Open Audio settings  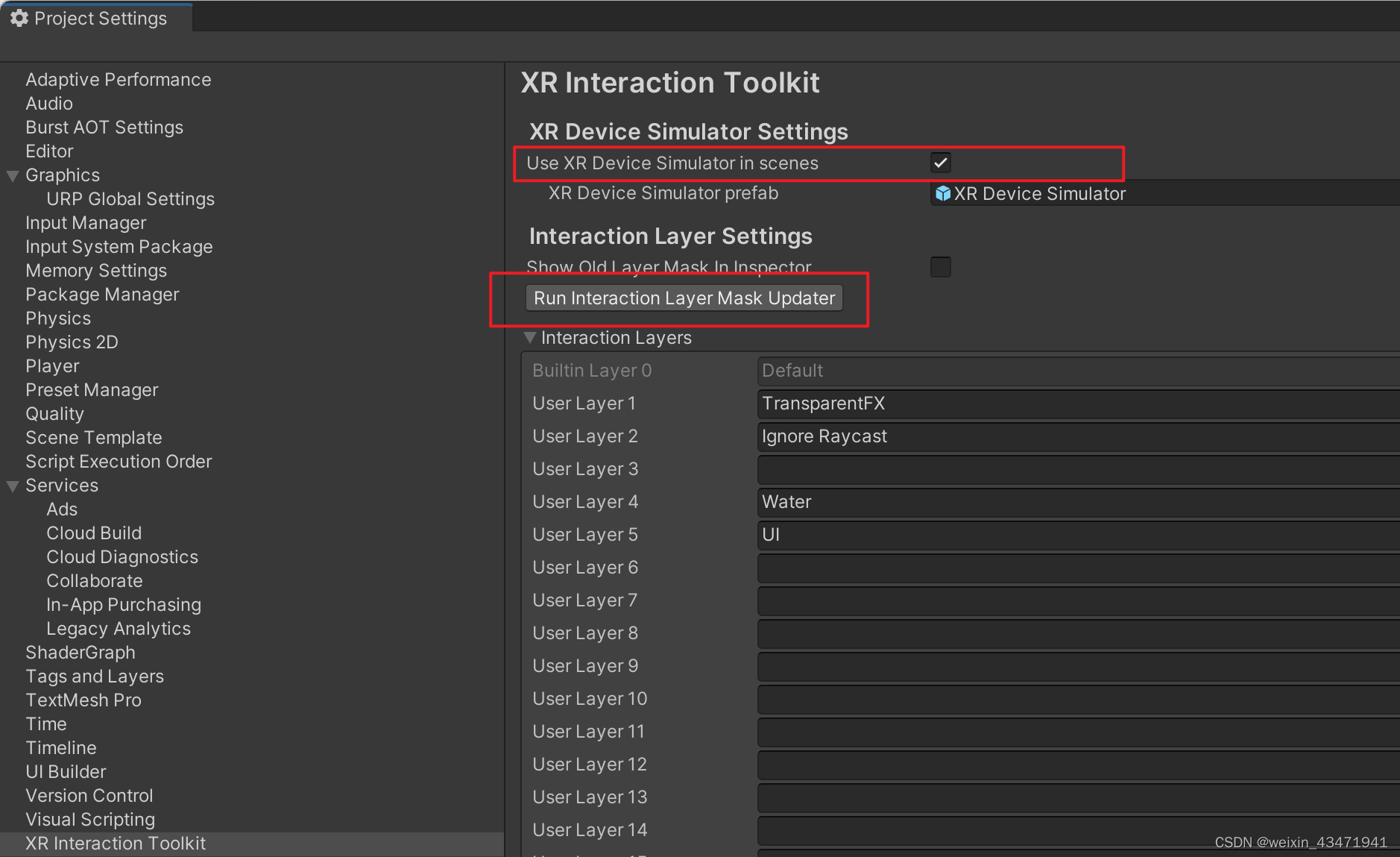click(x=49, y=104)
